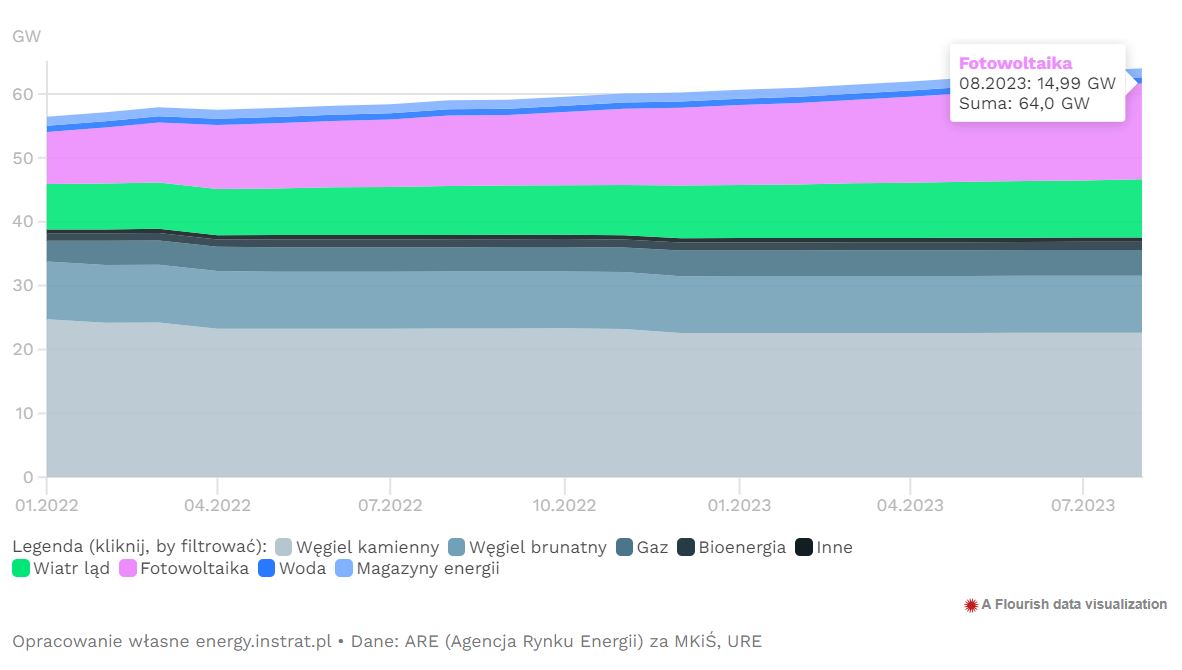Toggle the Węgiel brunatny legend filter
Image resolution: width=1182 pixels, height=670 pixels.
[x=537, y=547]
